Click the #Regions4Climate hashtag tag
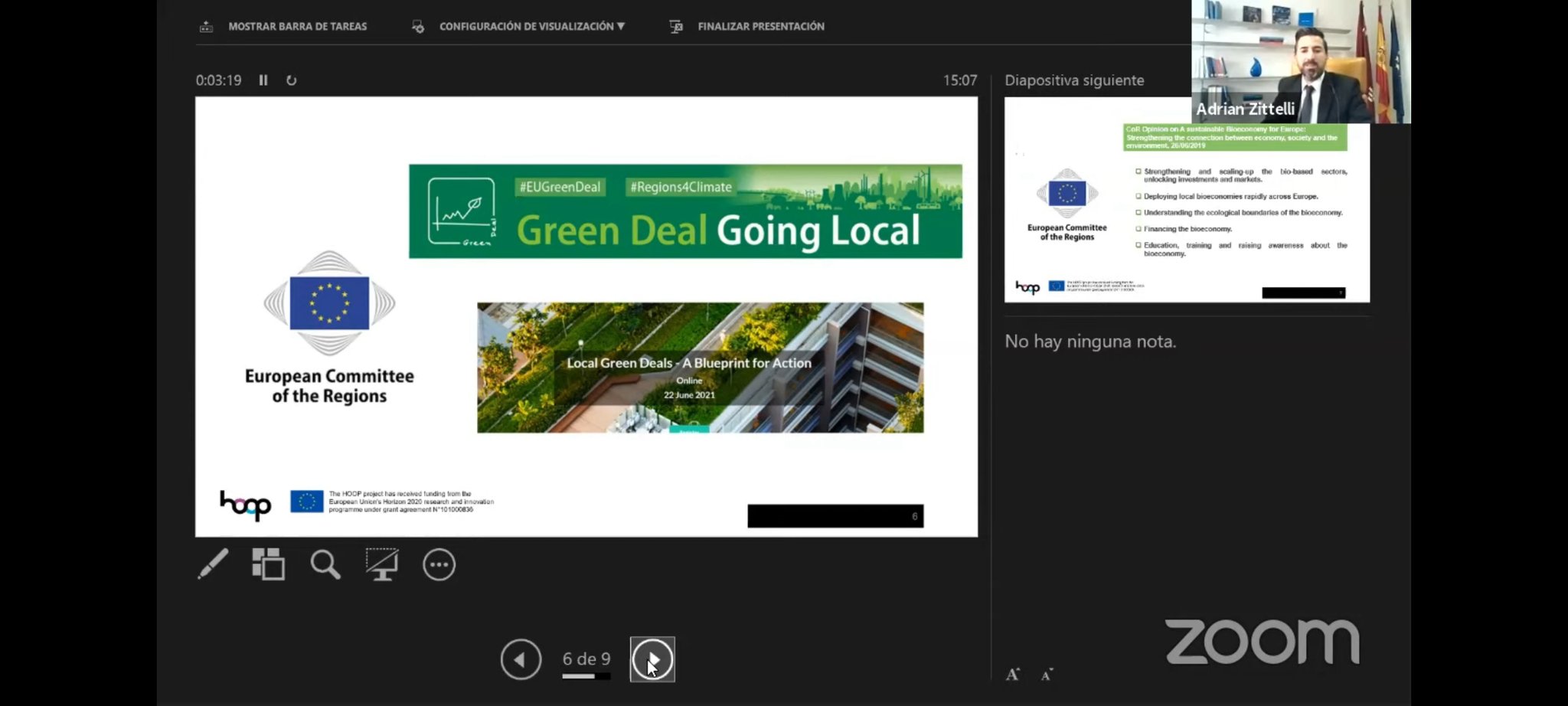This screenshot has width=1568, height=706. point(681,187)
